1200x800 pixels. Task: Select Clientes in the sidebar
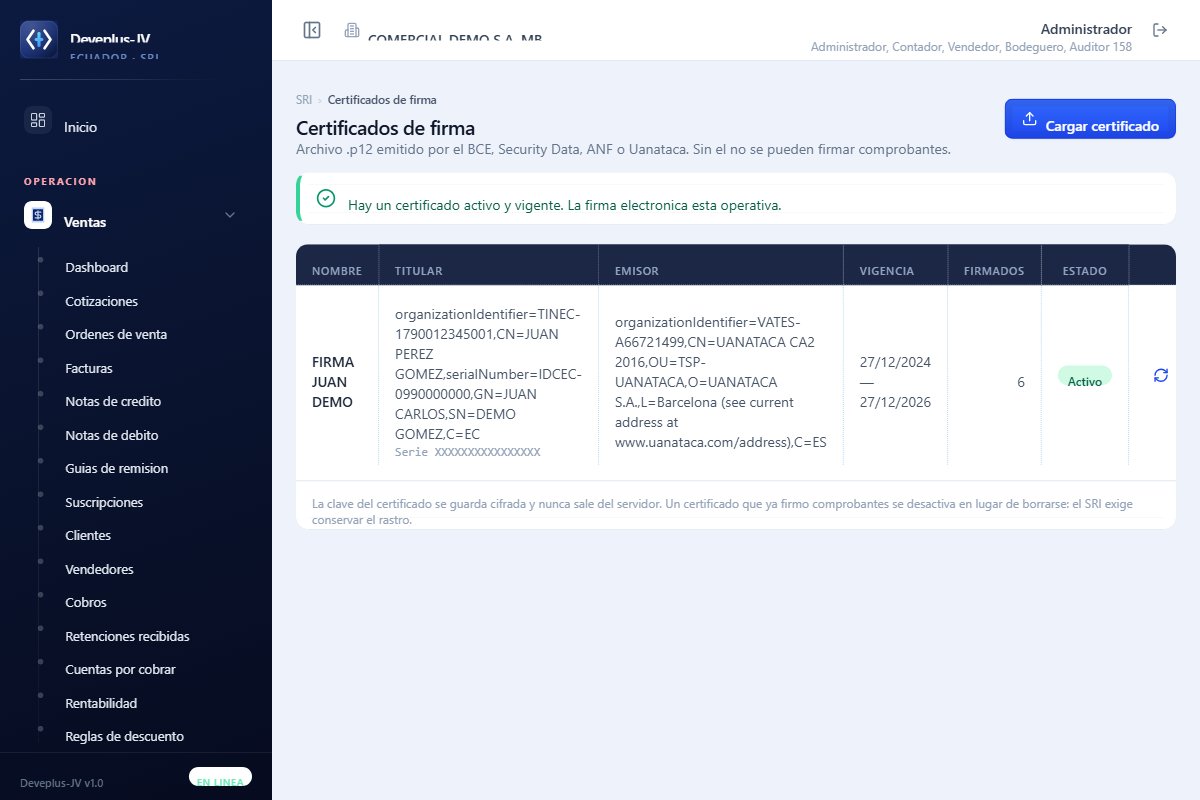point(88,535)
